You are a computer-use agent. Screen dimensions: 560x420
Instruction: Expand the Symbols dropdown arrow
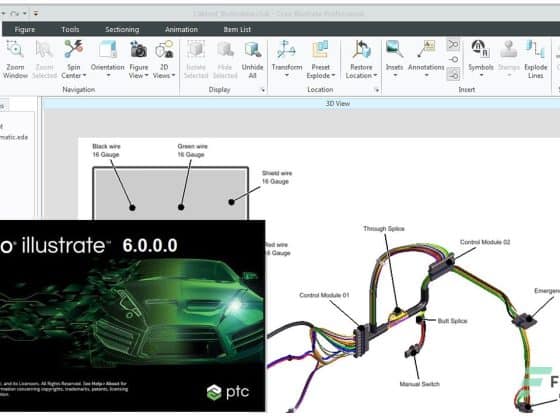click(481, 75)
